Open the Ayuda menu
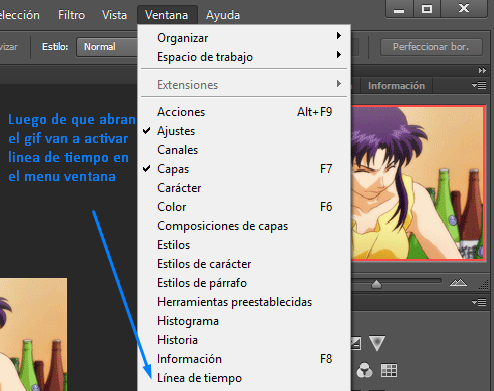This screenshot has height=391, width=494. click(x=223, y=15)
